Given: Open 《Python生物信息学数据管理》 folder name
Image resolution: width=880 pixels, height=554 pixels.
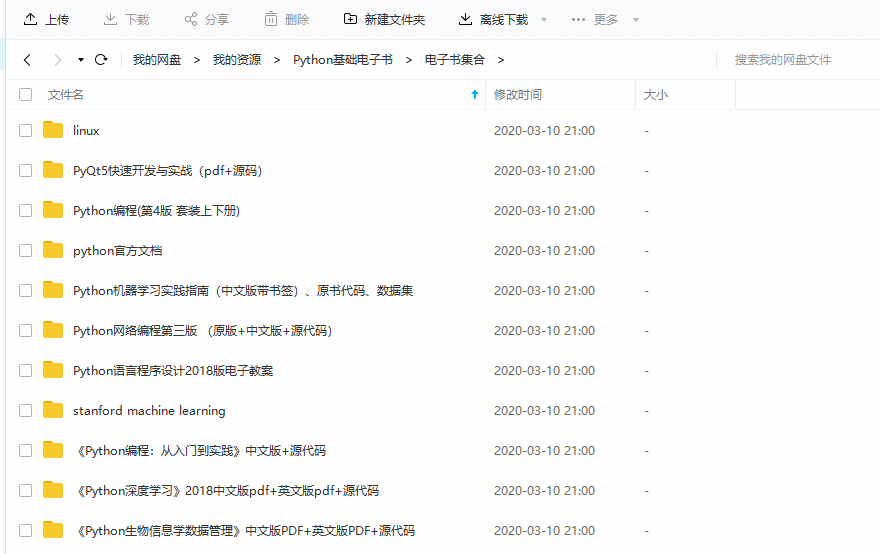Looking at the screenshot, I should (246, 530).
